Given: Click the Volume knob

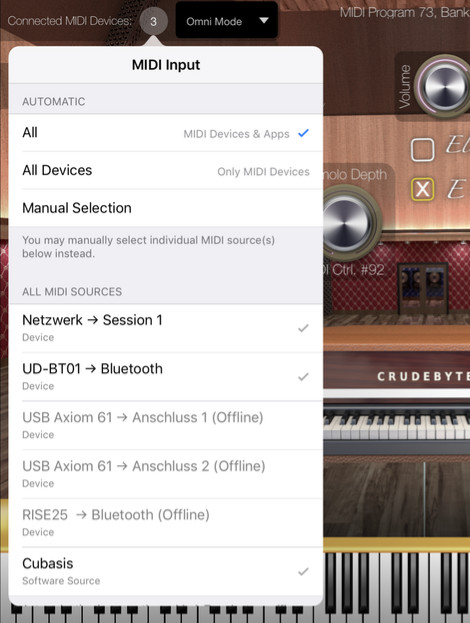Looking at the screenshot, I should tap(443, 86).
